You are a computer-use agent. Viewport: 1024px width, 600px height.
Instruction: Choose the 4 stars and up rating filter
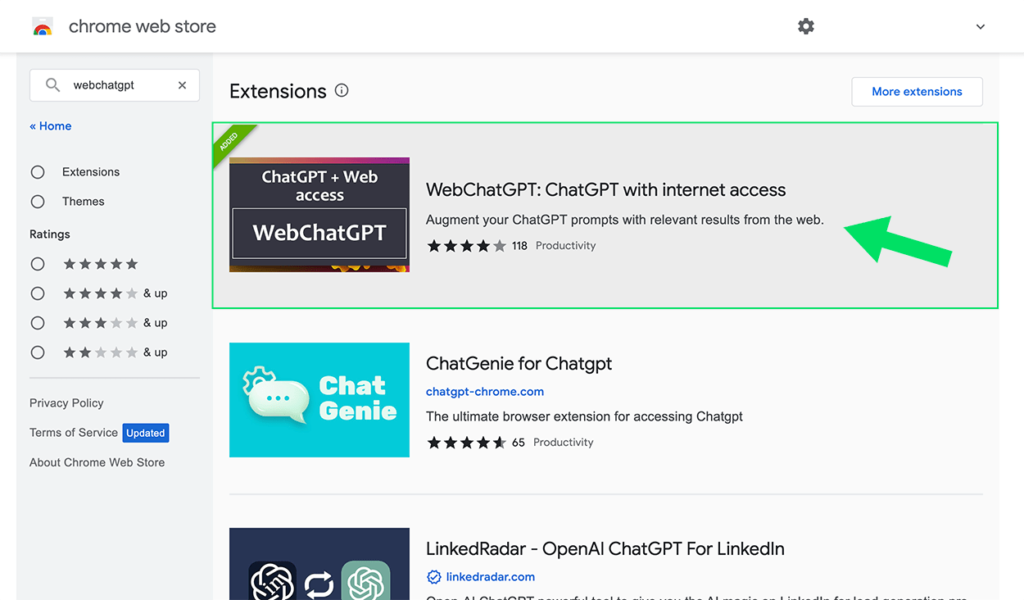coord(37,293)
